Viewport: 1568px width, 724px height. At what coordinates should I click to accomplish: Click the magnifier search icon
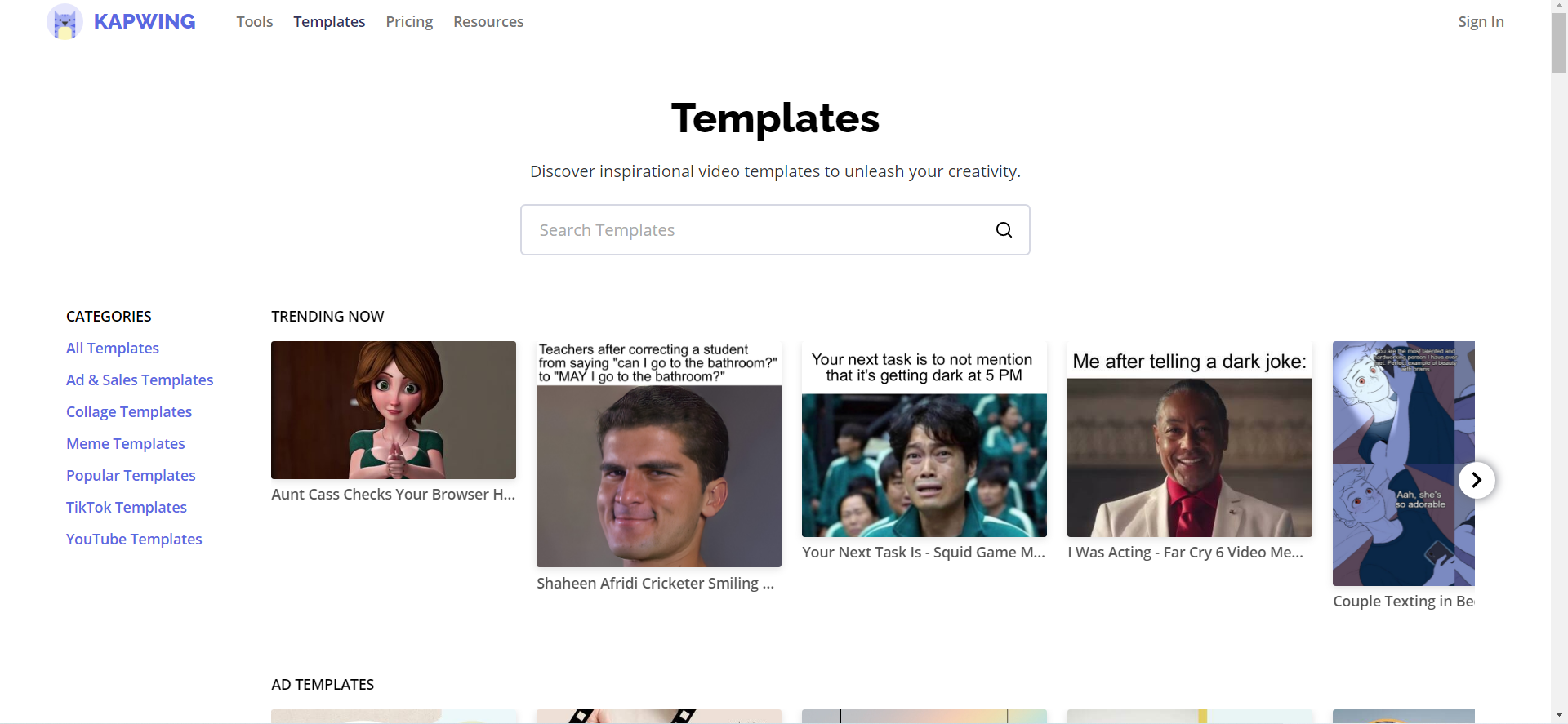[1004, 230]
